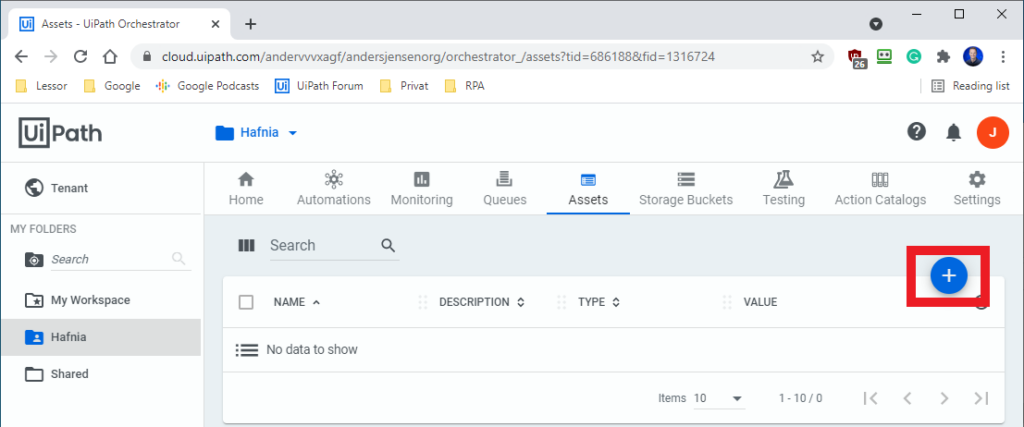
Task: Open the Grammarly extension icon
Action: [x=914, y=57]
